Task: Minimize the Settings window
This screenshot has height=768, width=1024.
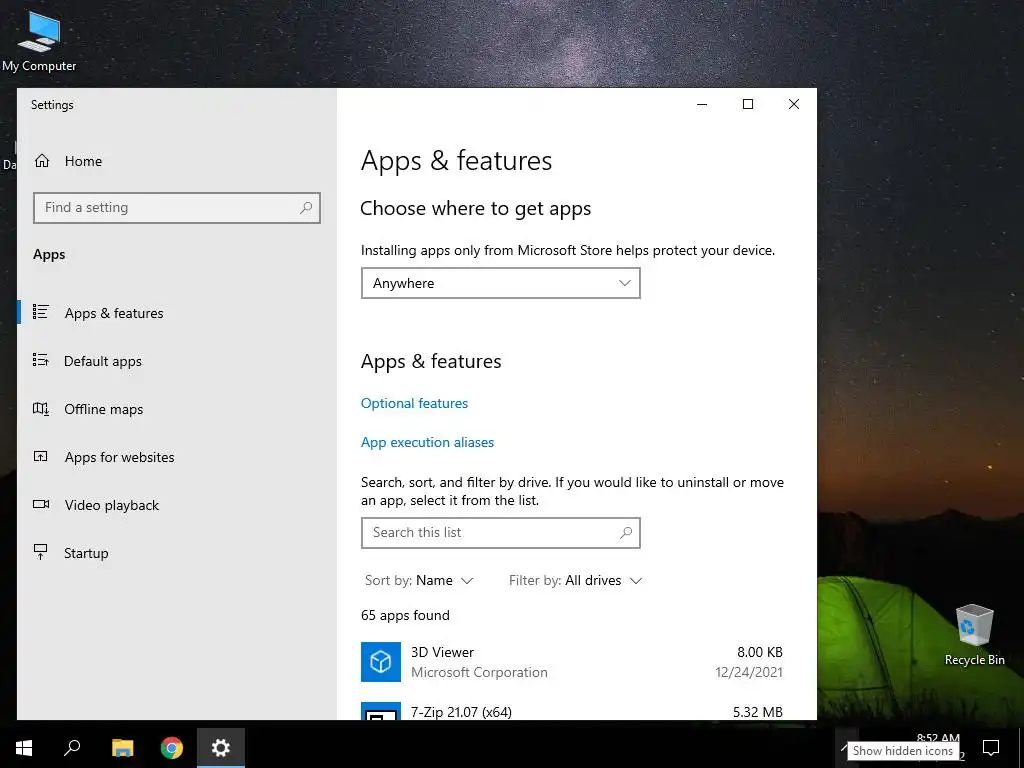Action: (x=702, y=104)
